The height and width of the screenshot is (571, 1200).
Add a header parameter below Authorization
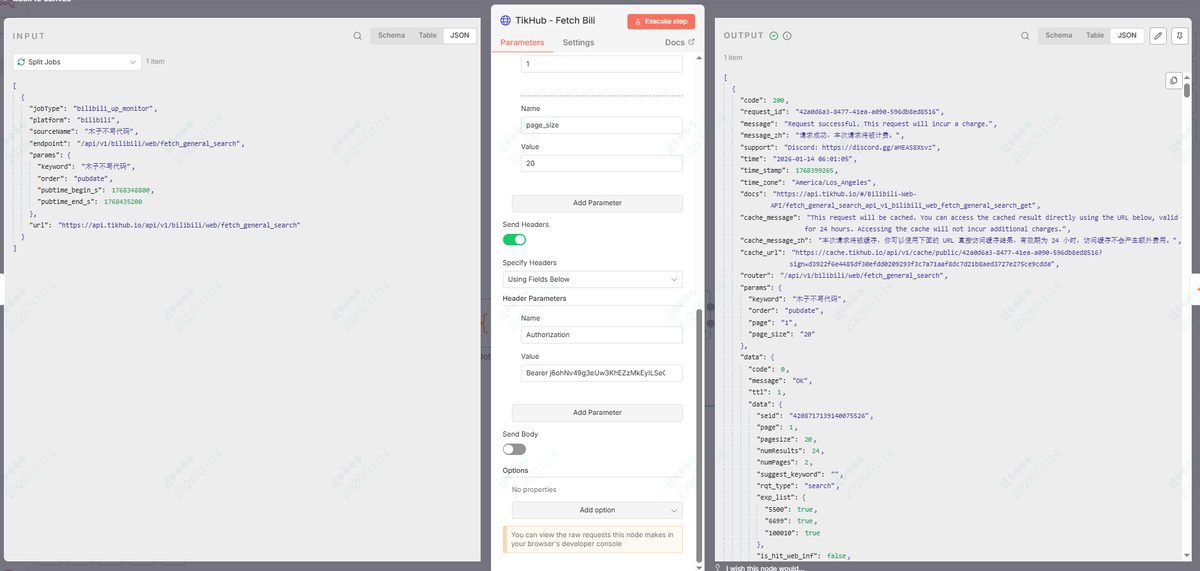tap(597, 412)
